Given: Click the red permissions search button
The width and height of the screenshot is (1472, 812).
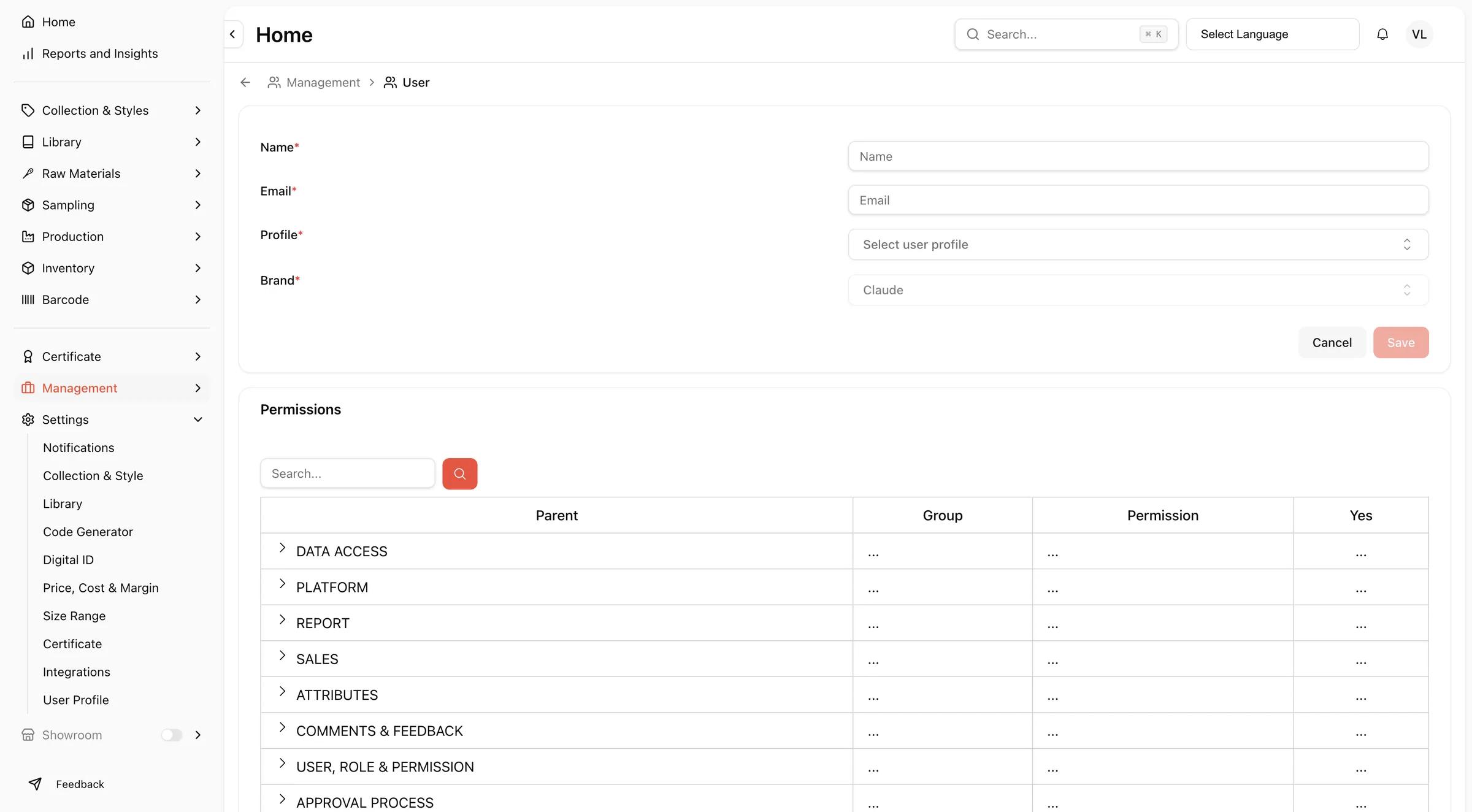Looking at the screenshot, I should (x=460, y=473).
